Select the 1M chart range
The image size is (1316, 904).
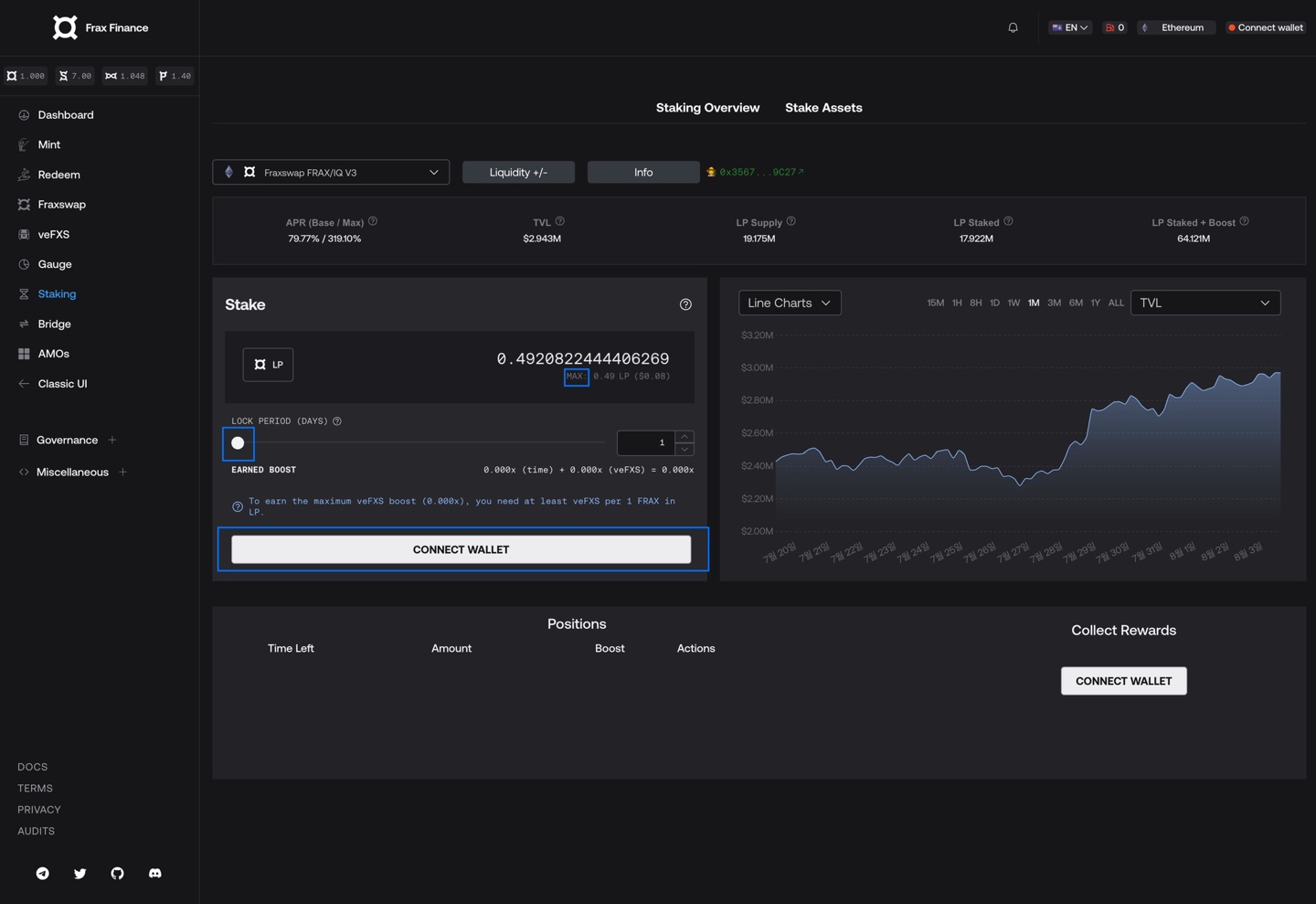coord(1034,303)
